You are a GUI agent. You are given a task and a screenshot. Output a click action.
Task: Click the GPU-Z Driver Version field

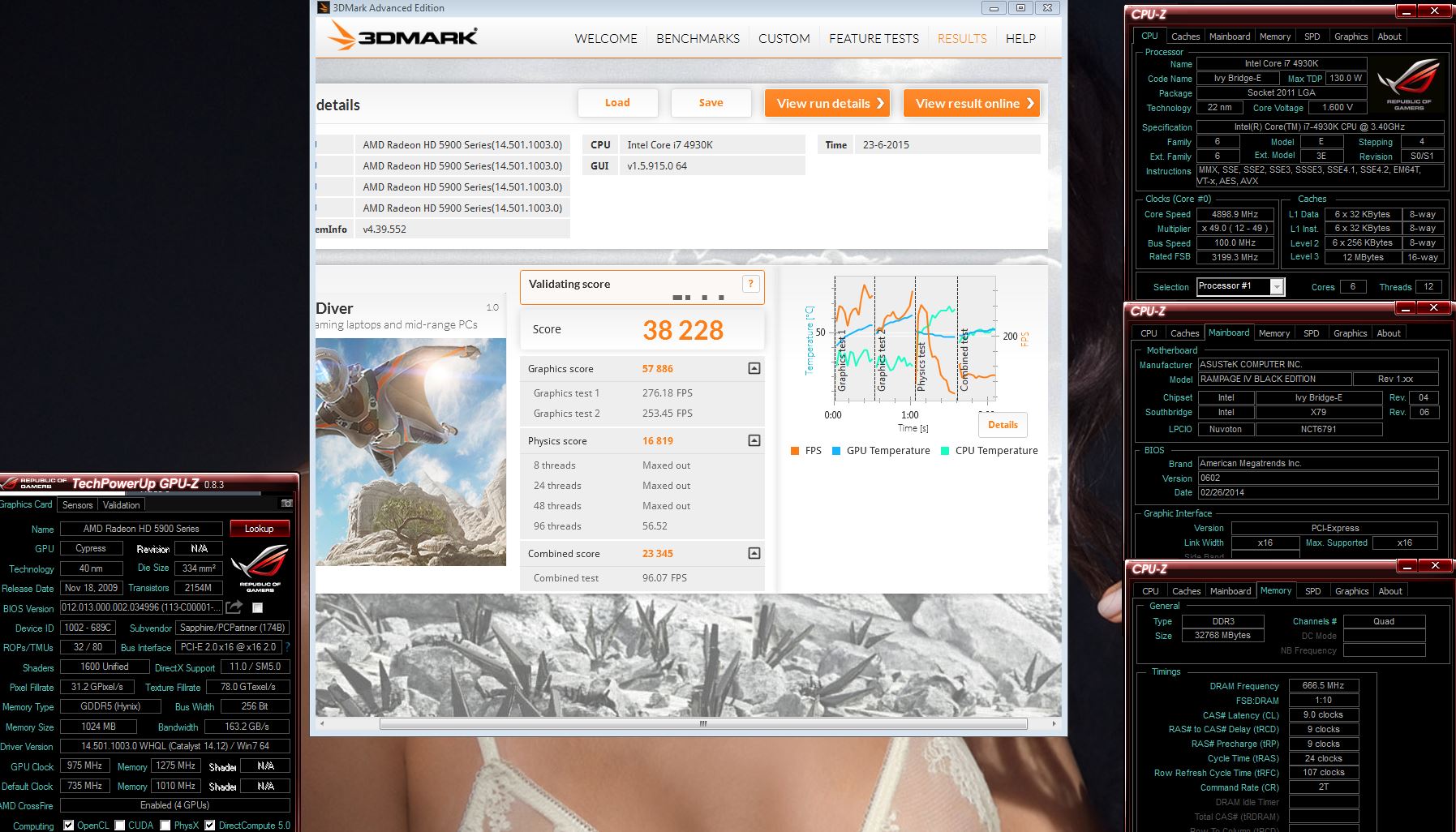coord(175,746)
